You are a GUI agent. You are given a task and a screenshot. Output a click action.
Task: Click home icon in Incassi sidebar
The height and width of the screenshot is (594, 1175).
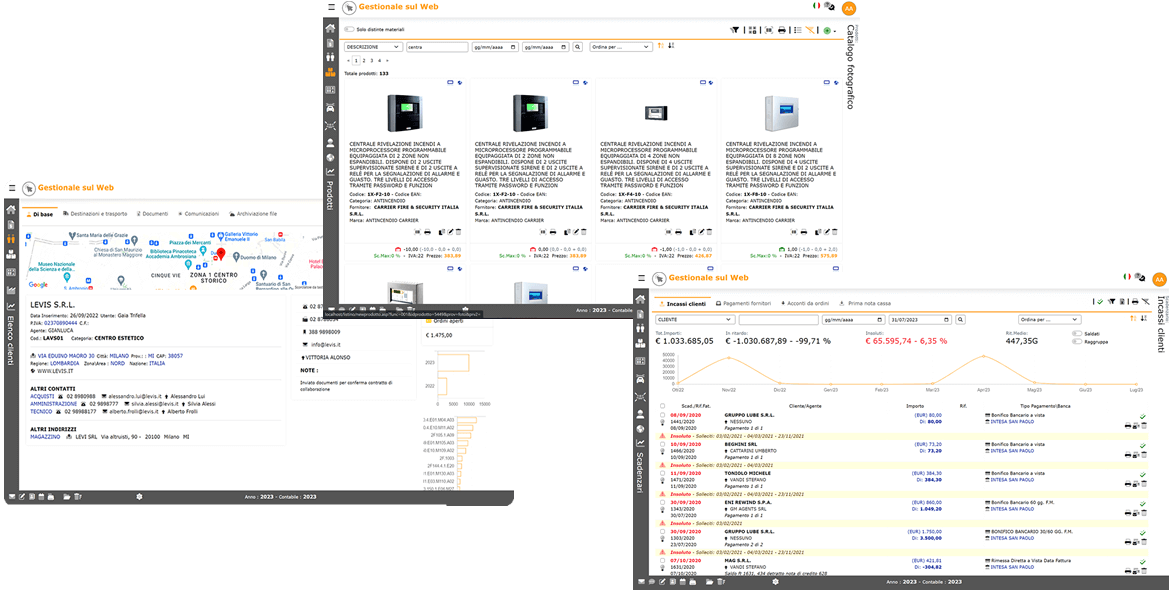pyautogui.click(x=640, y=299)
